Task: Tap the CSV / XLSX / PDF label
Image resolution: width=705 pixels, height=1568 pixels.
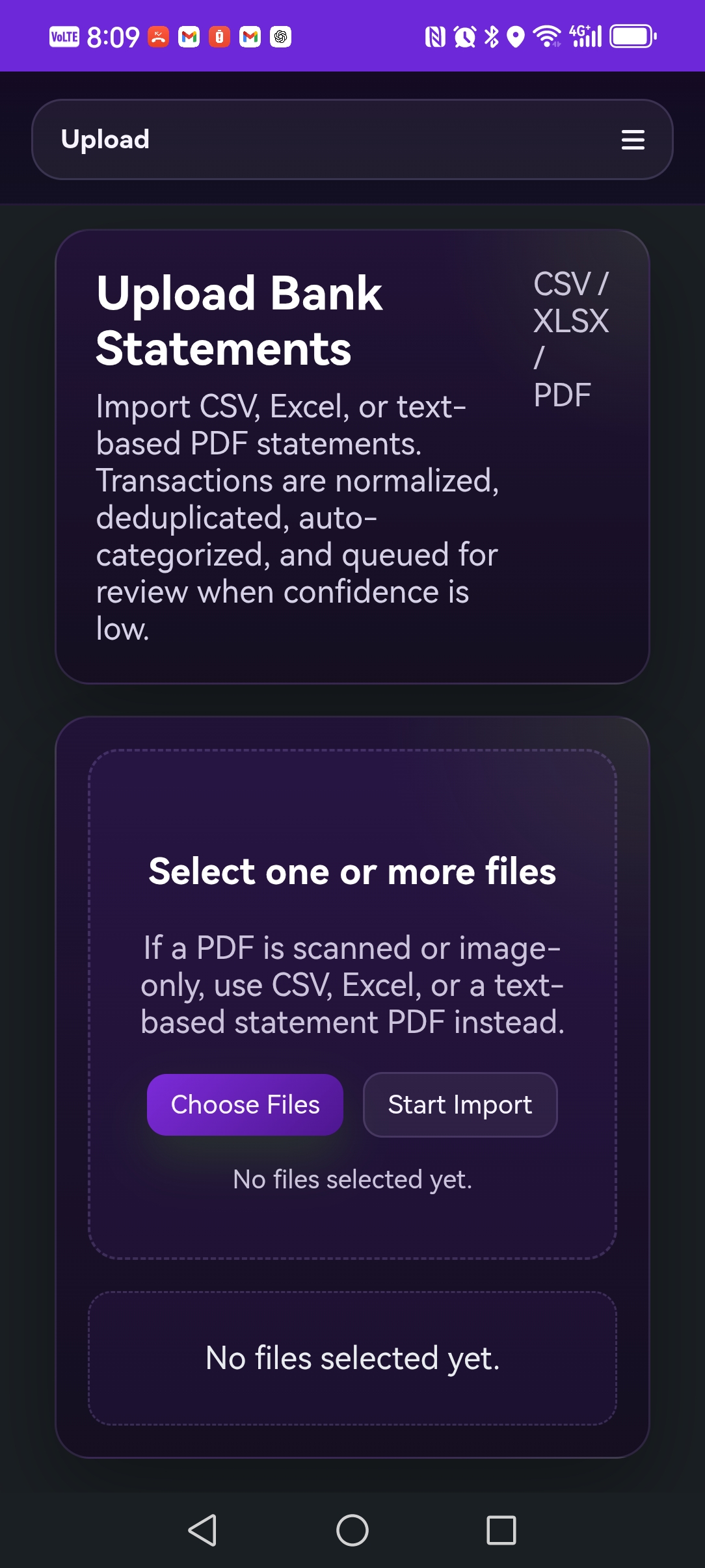Action: [570, 338]
